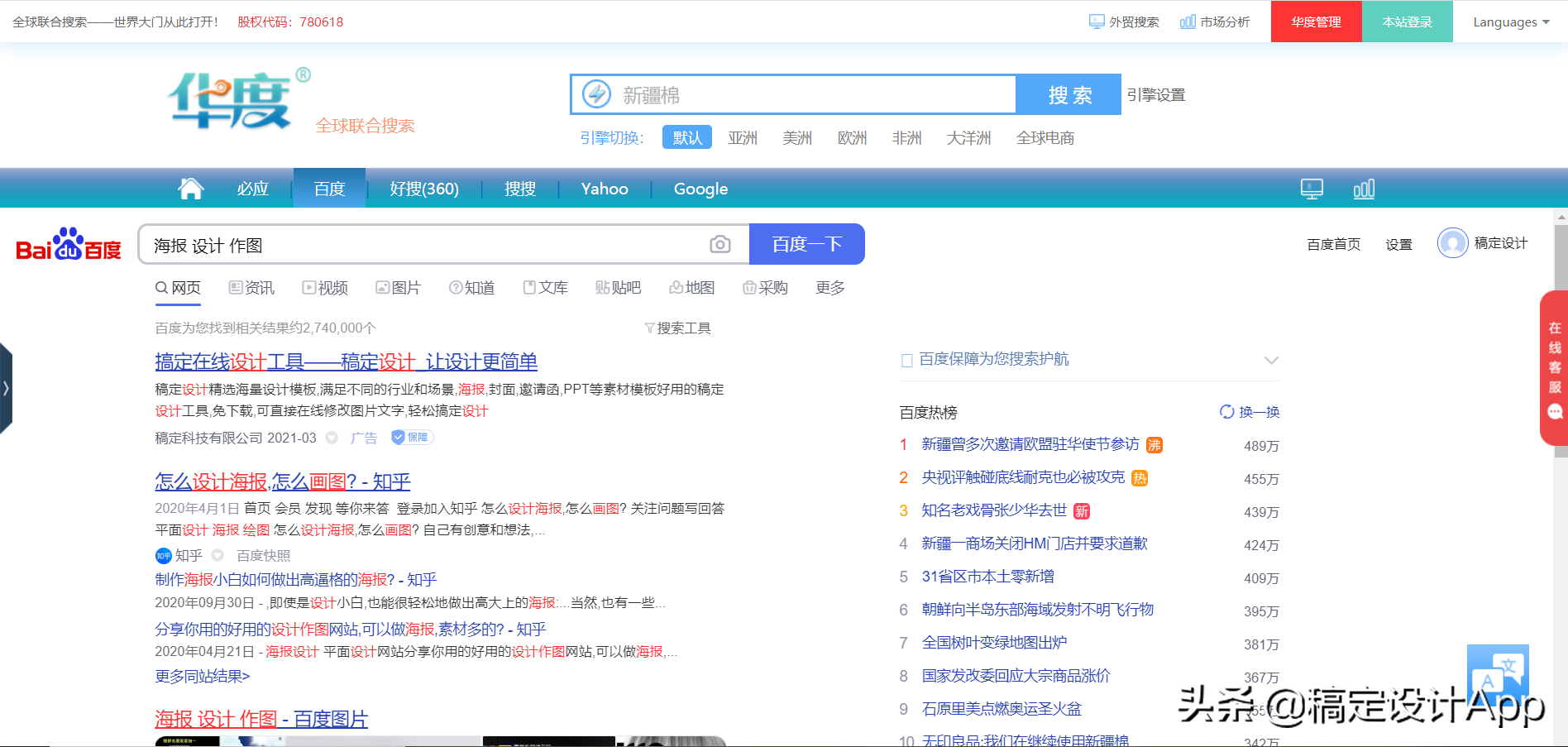Open the dropdown next to 知乎 source
This screenshot has width=1568, height=747.
(x=218, y=555)
